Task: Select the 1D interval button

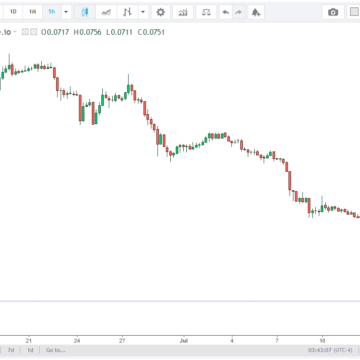Action: coord(13,12)
